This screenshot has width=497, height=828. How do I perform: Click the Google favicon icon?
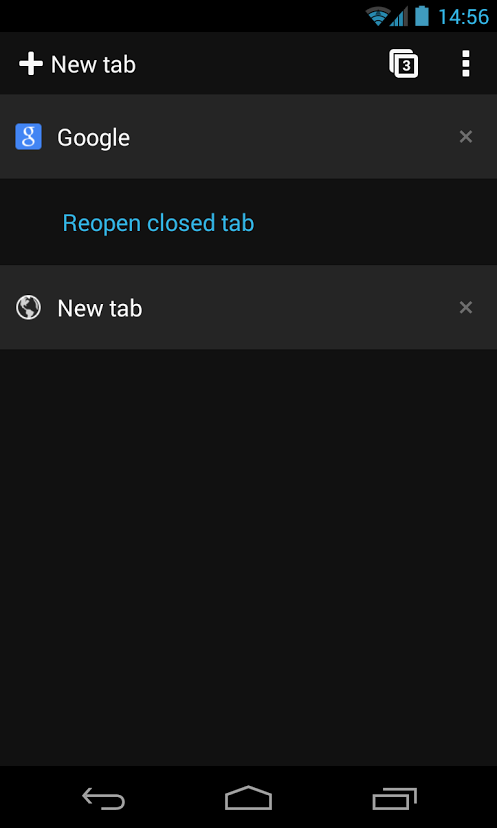pyautogui.click(x=29, y=137)
